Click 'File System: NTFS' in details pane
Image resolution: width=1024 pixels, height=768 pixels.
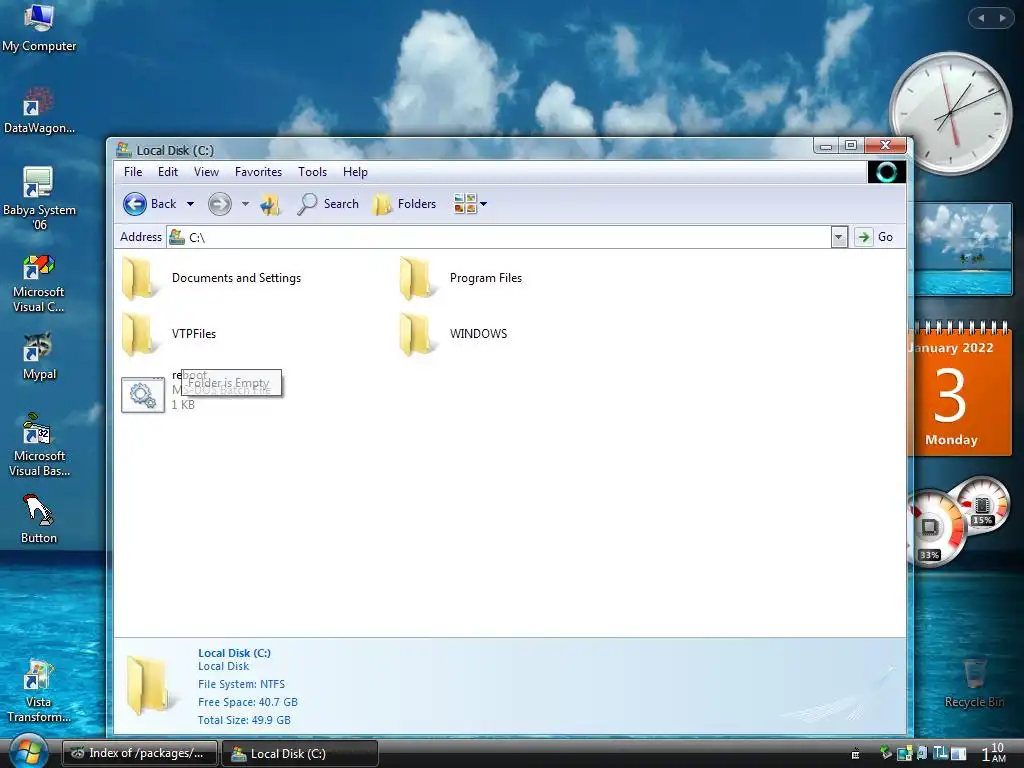coord(242,684)
